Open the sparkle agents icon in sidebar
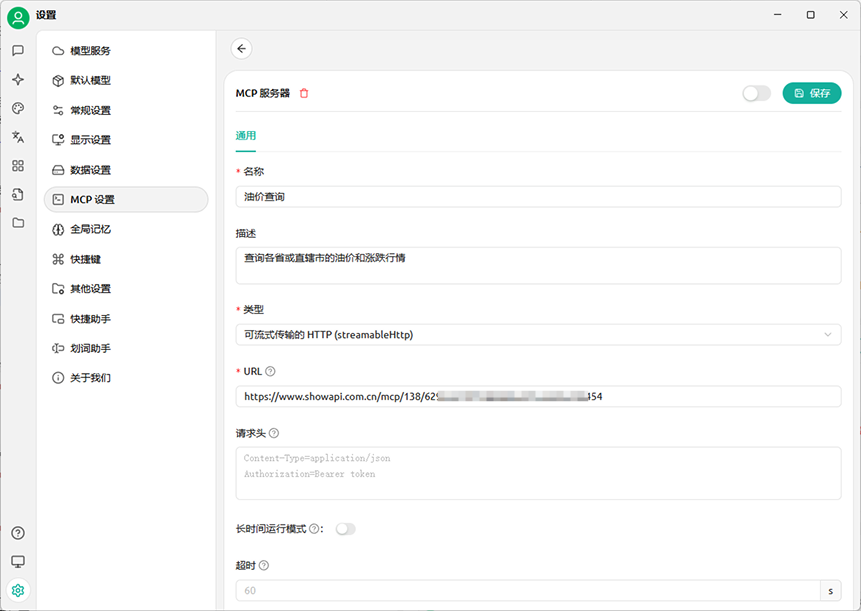The image size is (861, 611). point(18,79)
